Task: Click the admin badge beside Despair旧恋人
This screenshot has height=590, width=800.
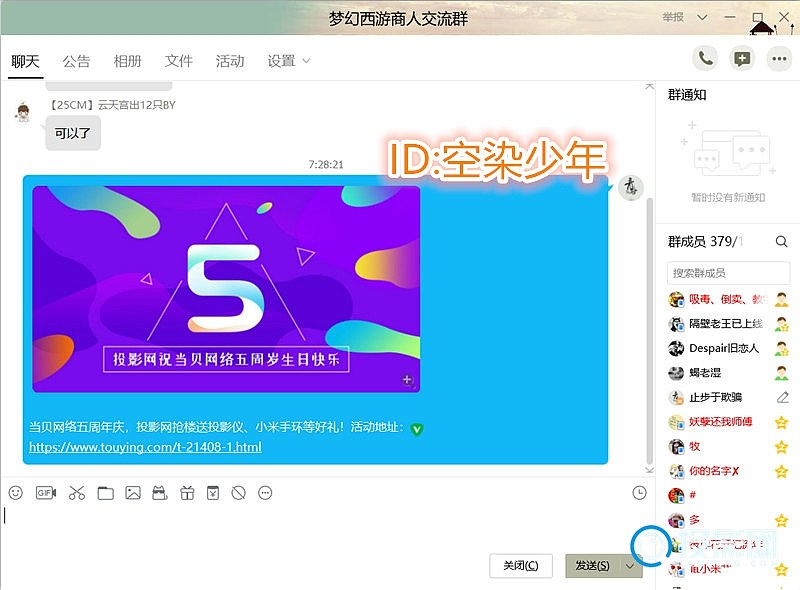Action: pyautogui.click(x=781, y=348)
